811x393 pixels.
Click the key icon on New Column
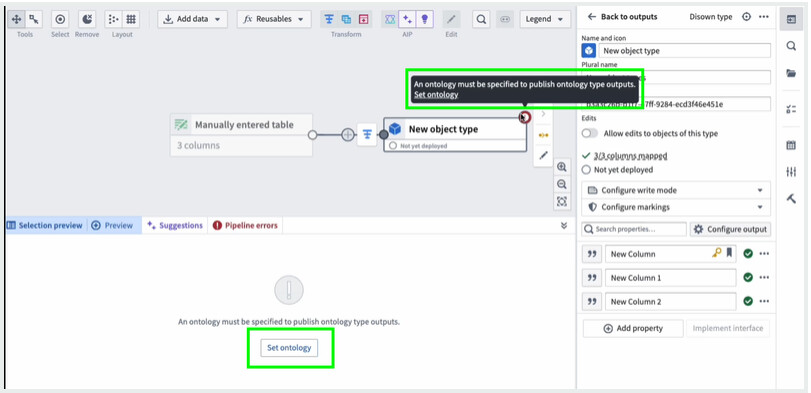point(717,253)
